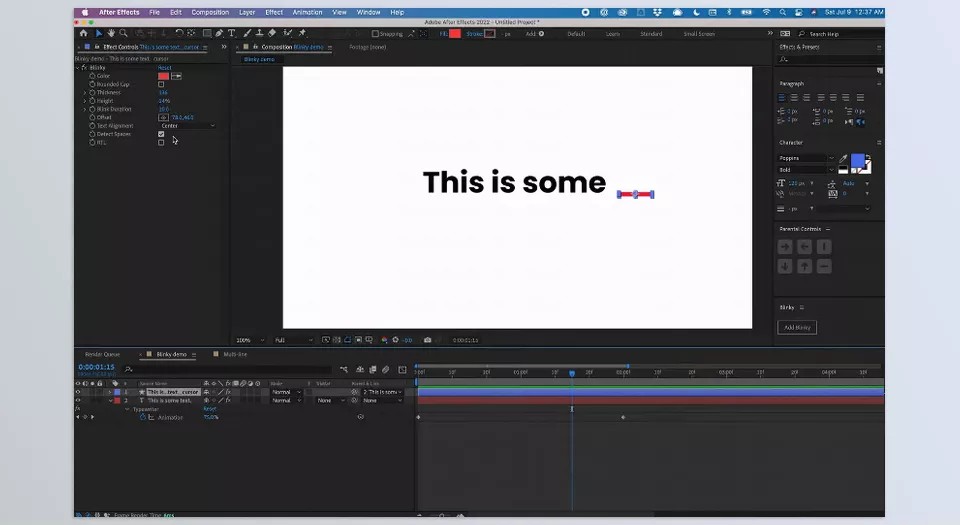Open the Full resolution dropdown
The image size is (960, 525).
(294, 340)
